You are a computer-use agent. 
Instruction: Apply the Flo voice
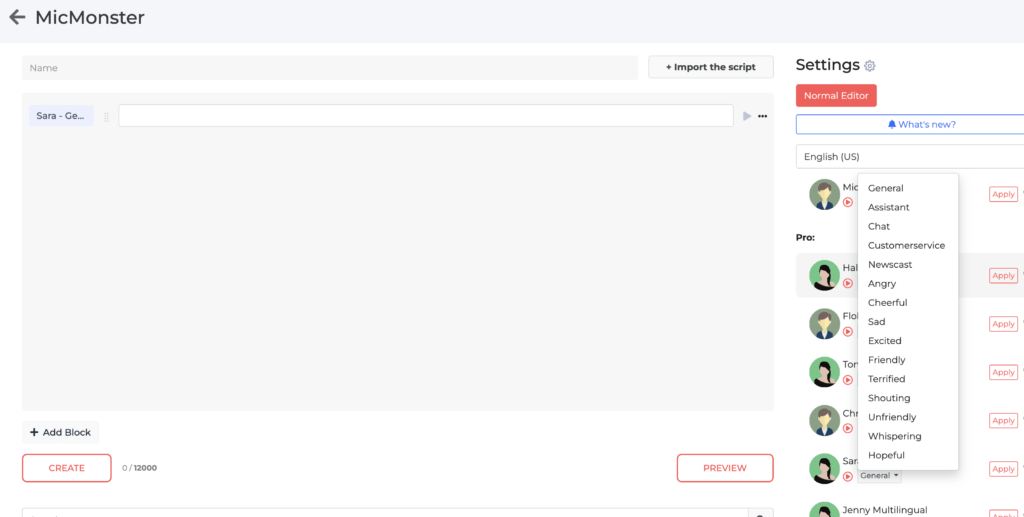(x=1003, y=324)
